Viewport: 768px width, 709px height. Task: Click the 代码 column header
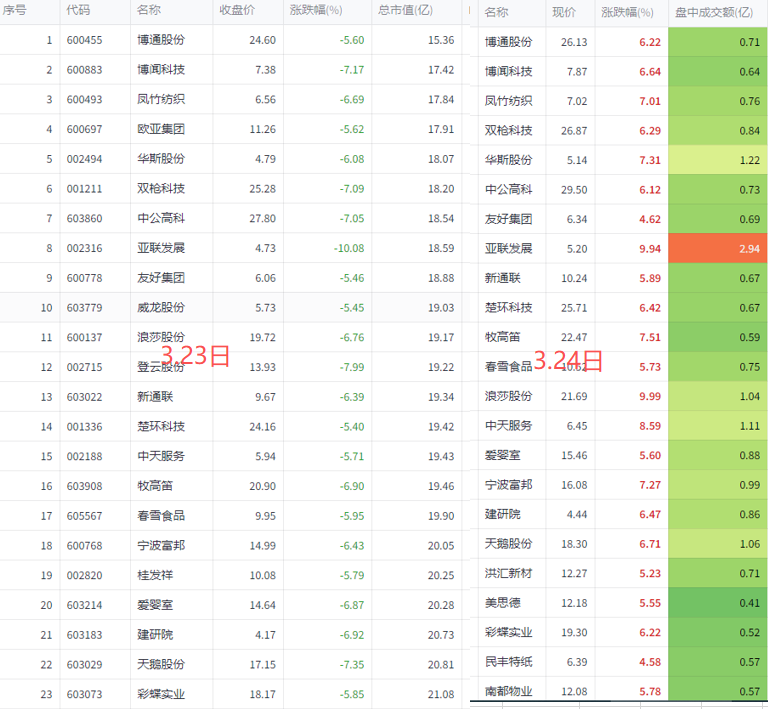coord(78,10)
